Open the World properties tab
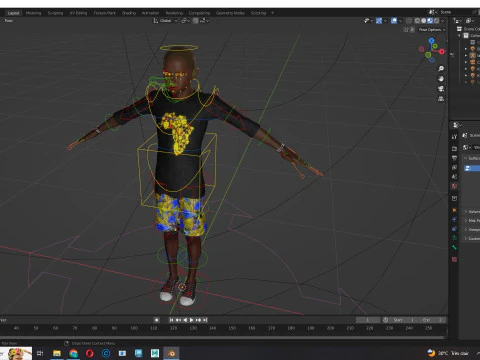The image size is (480, 360). [x=454, y=186]
